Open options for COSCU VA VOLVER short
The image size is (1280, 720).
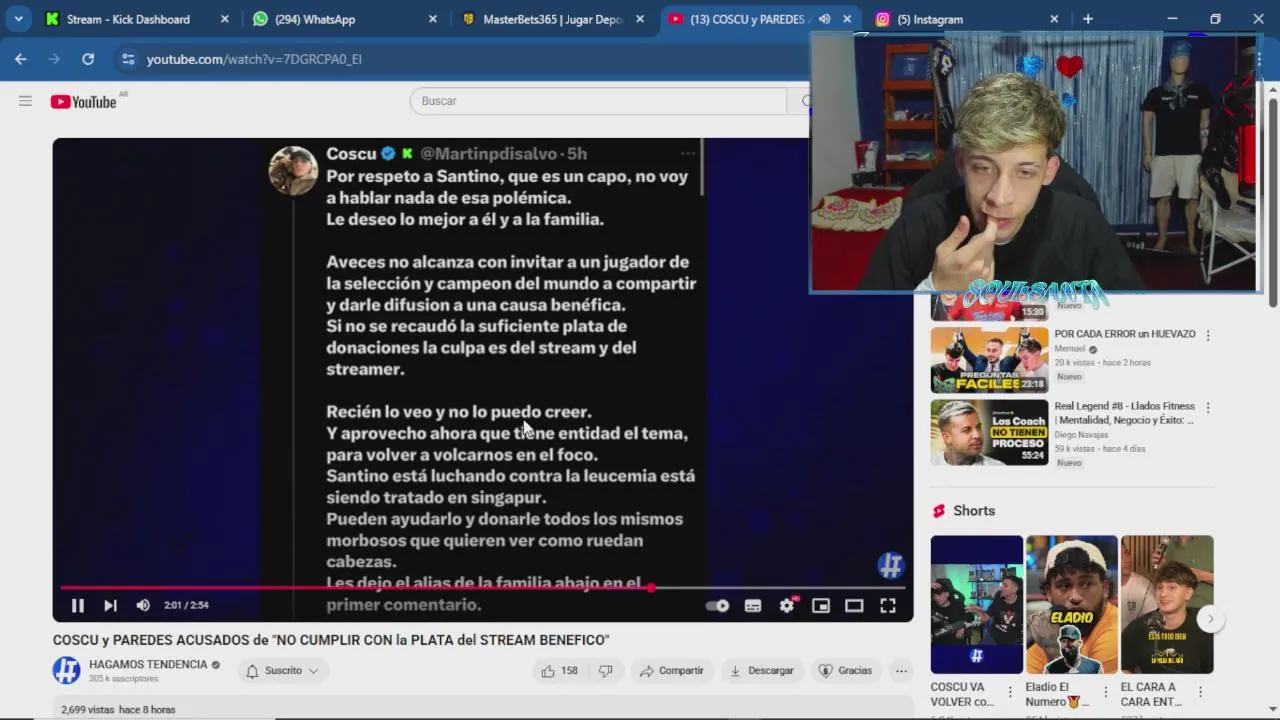point(1010,692)
